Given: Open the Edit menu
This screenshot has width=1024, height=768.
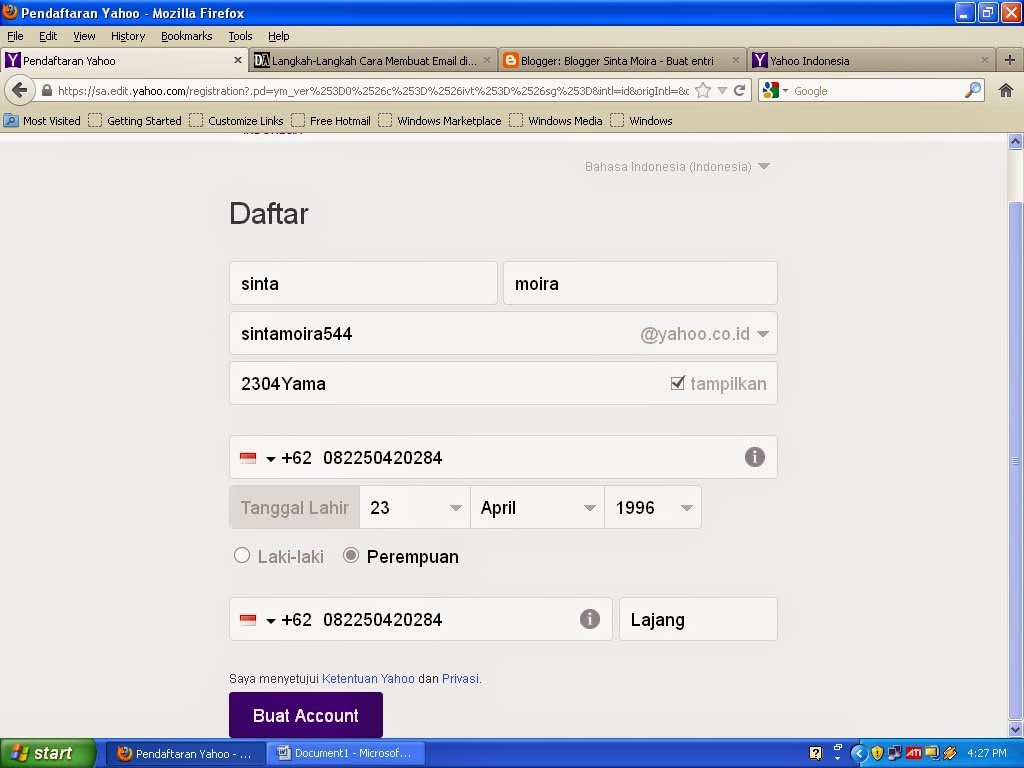Looking at the screenshot, I should (x=48, y=36).
